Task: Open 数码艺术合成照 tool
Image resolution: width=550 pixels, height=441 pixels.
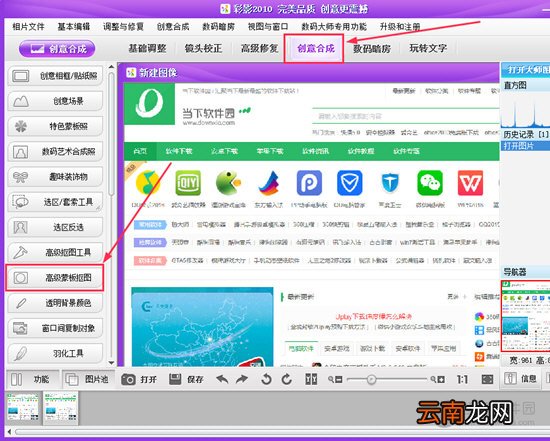Action: coord(55,152)
